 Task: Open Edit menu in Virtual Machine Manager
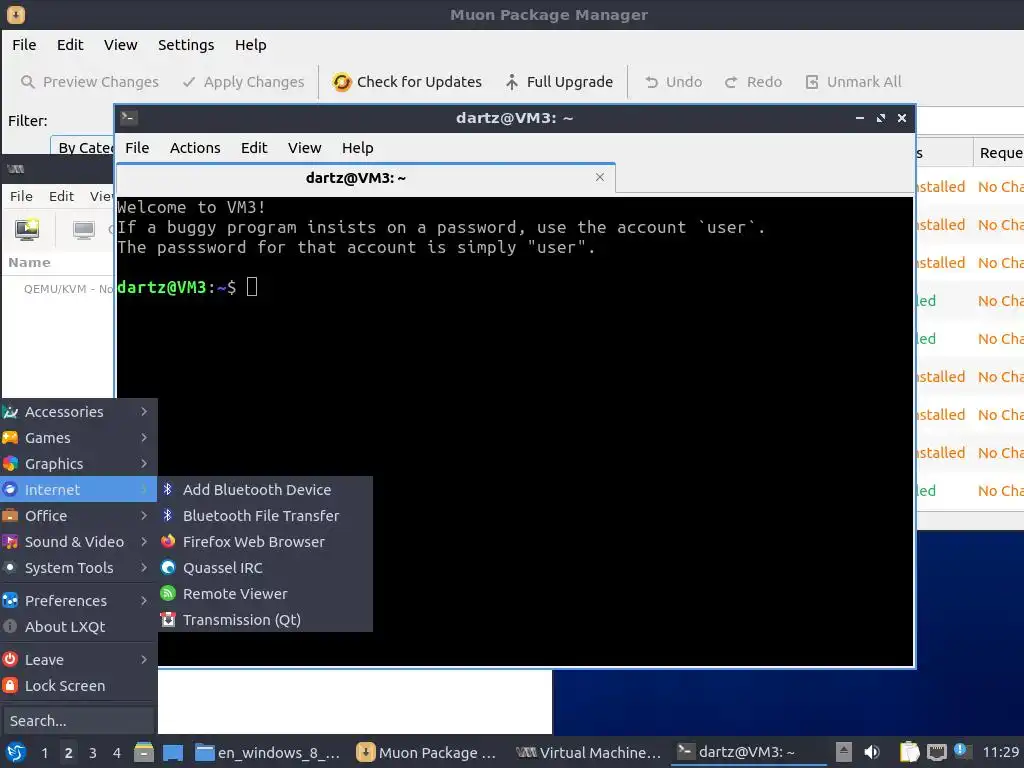point(61,196)
